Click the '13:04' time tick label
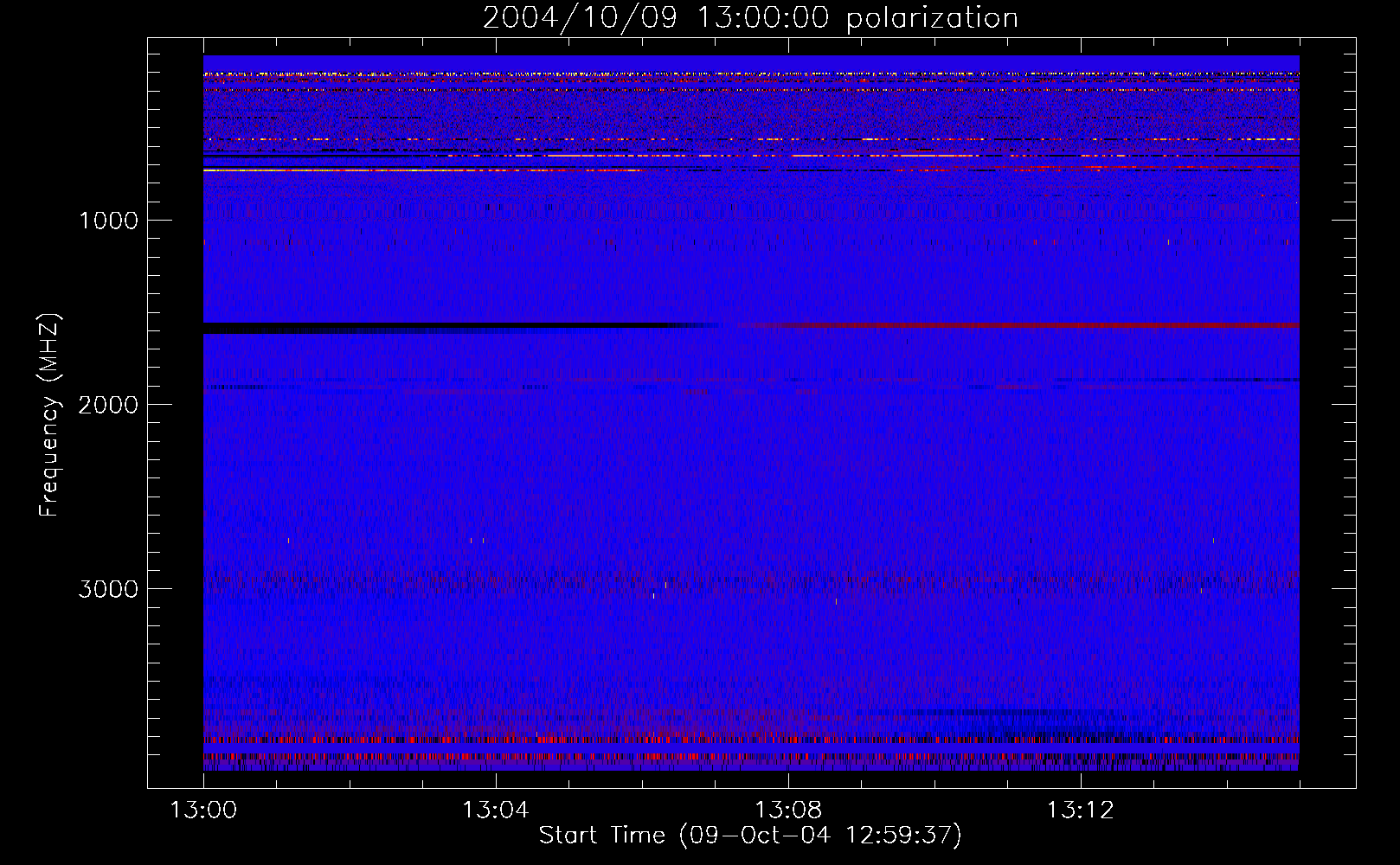 click(x=495, y=811)
